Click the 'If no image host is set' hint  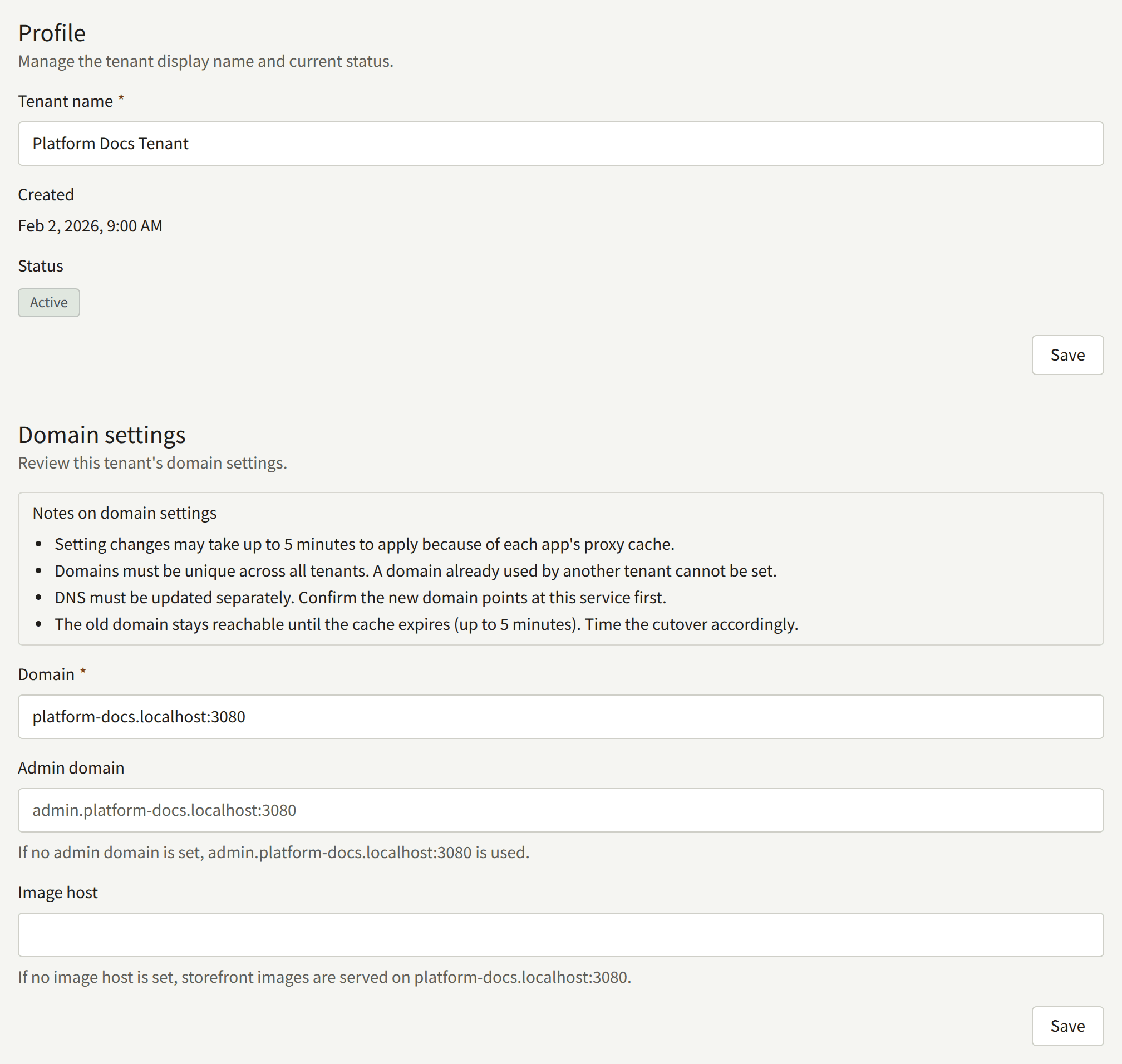click(x=324, y=977)
